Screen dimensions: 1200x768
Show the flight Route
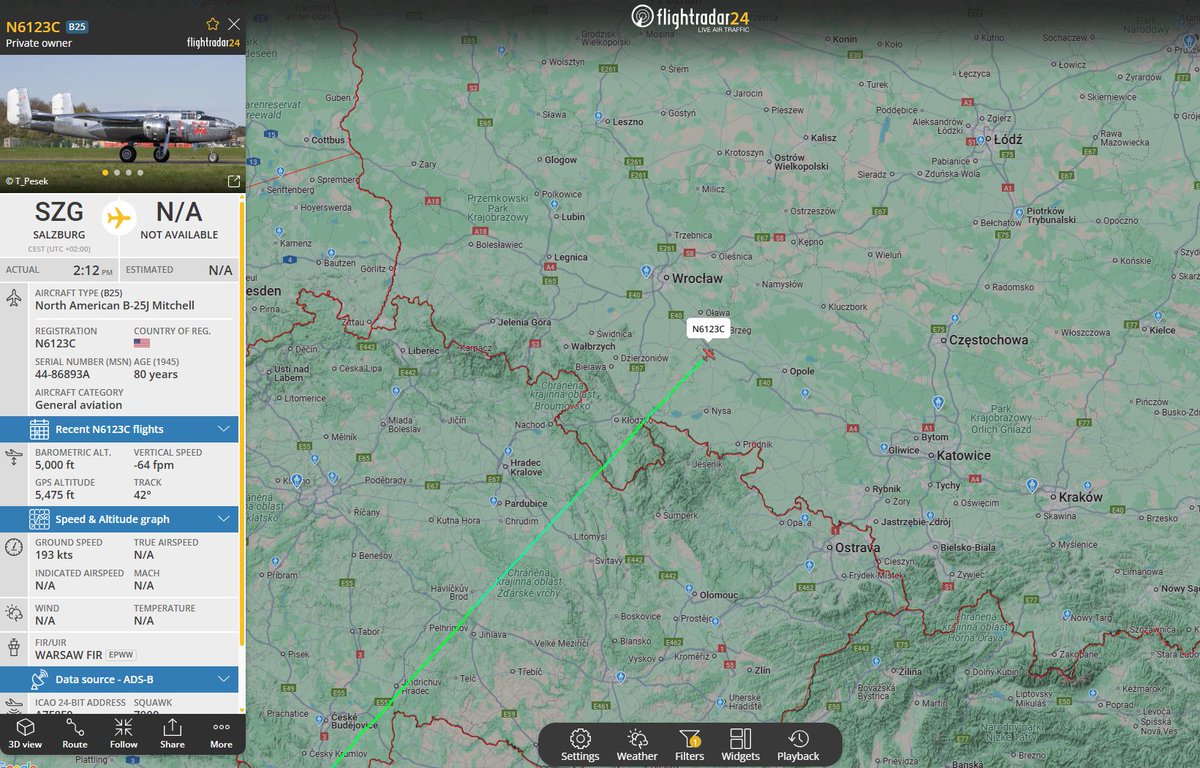coord(75,733)
